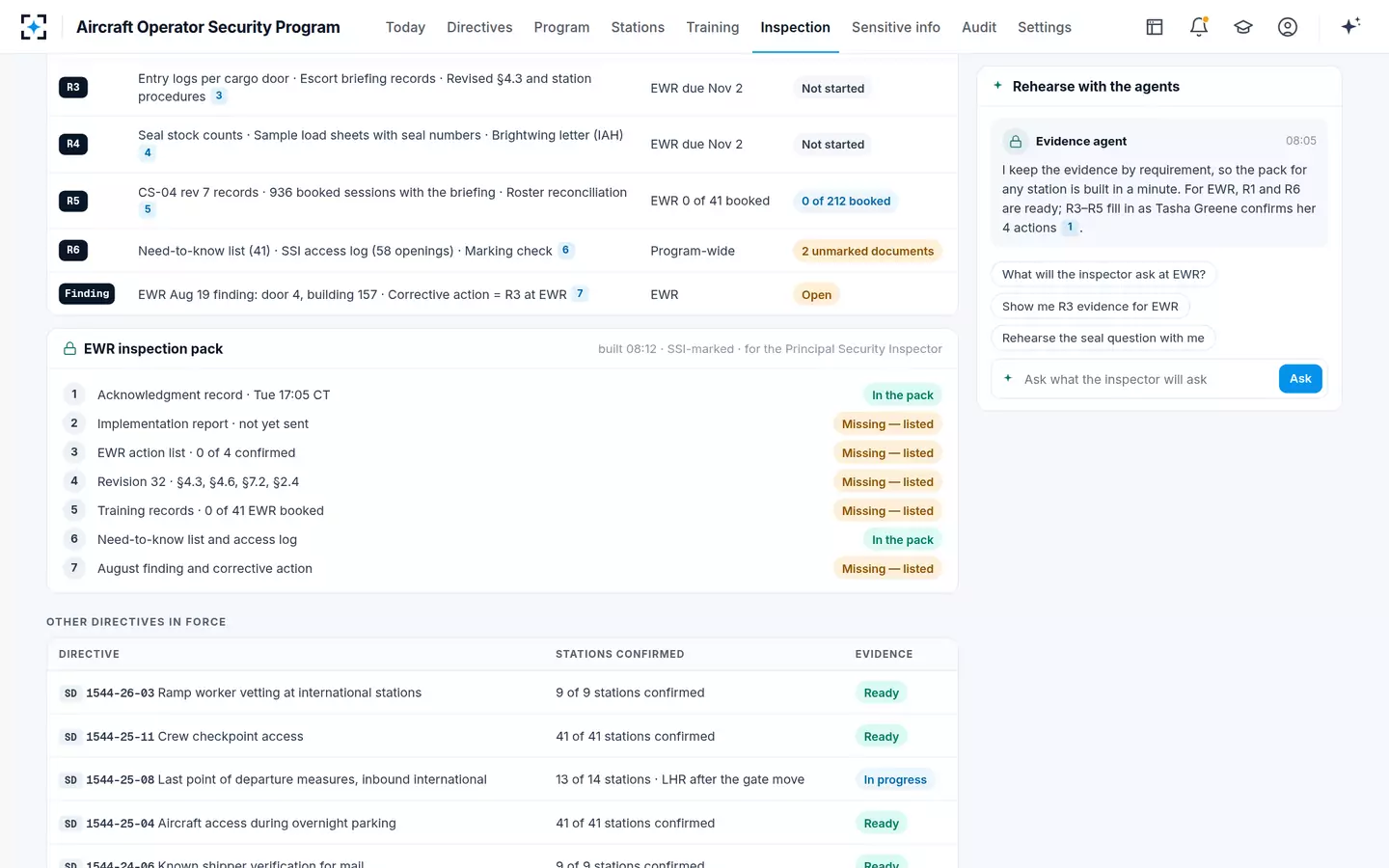This screenshot has height=868, width=1389.
Task: Click the Evidence agent lock avatar
Action: (1015, 142)
